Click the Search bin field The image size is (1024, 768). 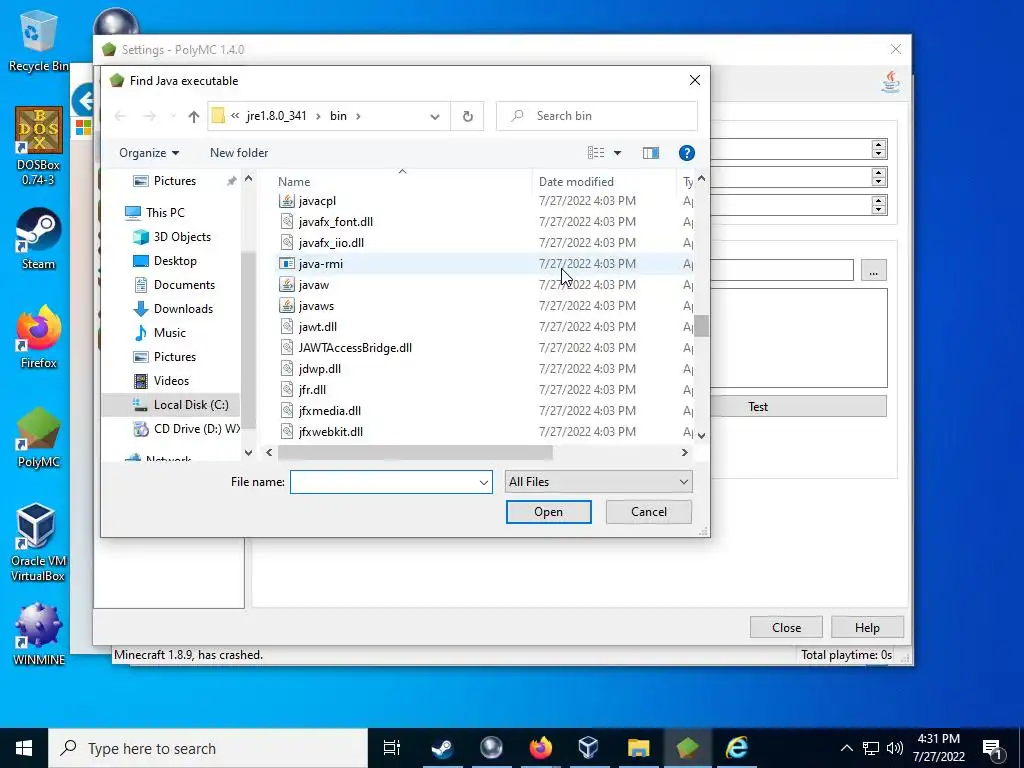click(597, 116)
